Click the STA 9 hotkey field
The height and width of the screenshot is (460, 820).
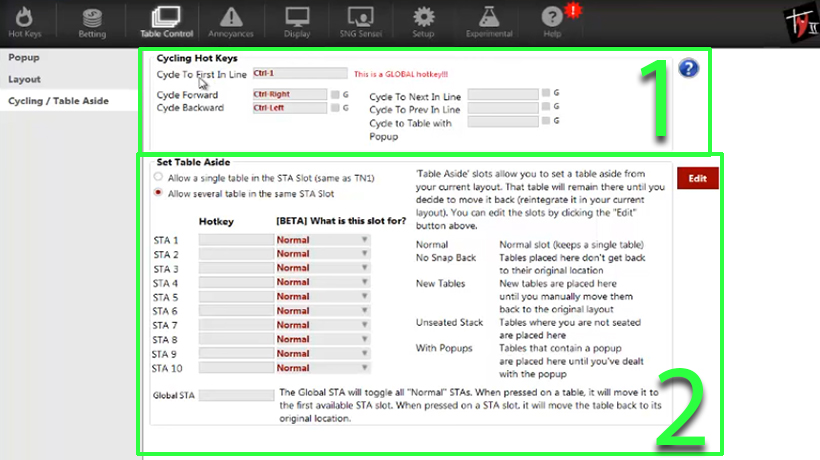[x=236, y=353]
